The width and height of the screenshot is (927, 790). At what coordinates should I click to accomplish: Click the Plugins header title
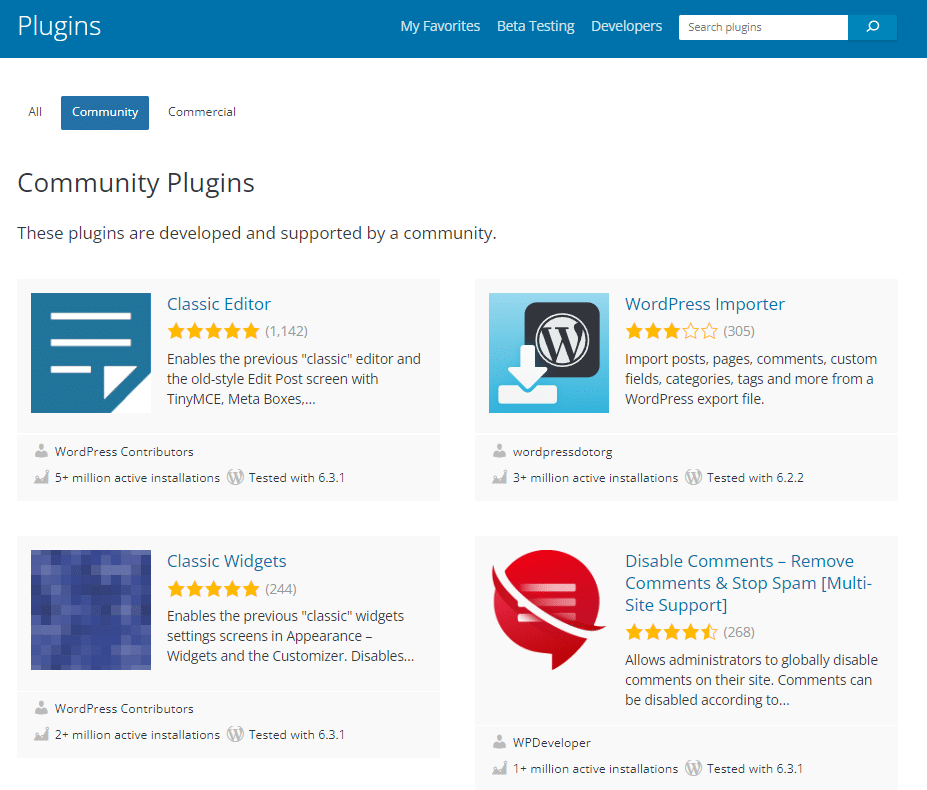(x=59, y=27)
